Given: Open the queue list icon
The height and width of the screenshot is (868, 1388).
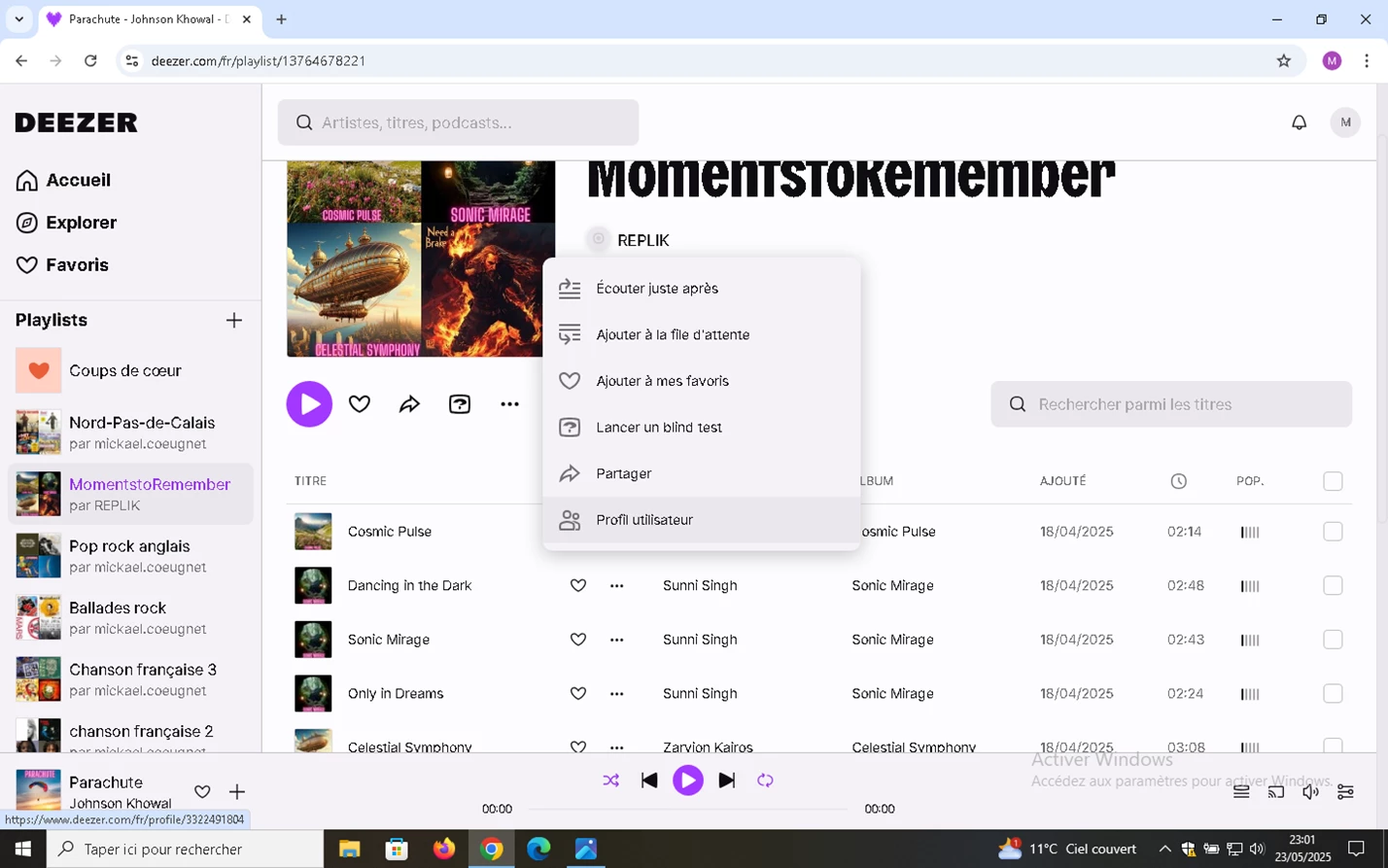Looking at the screenshot, I should pos(1241,792).
